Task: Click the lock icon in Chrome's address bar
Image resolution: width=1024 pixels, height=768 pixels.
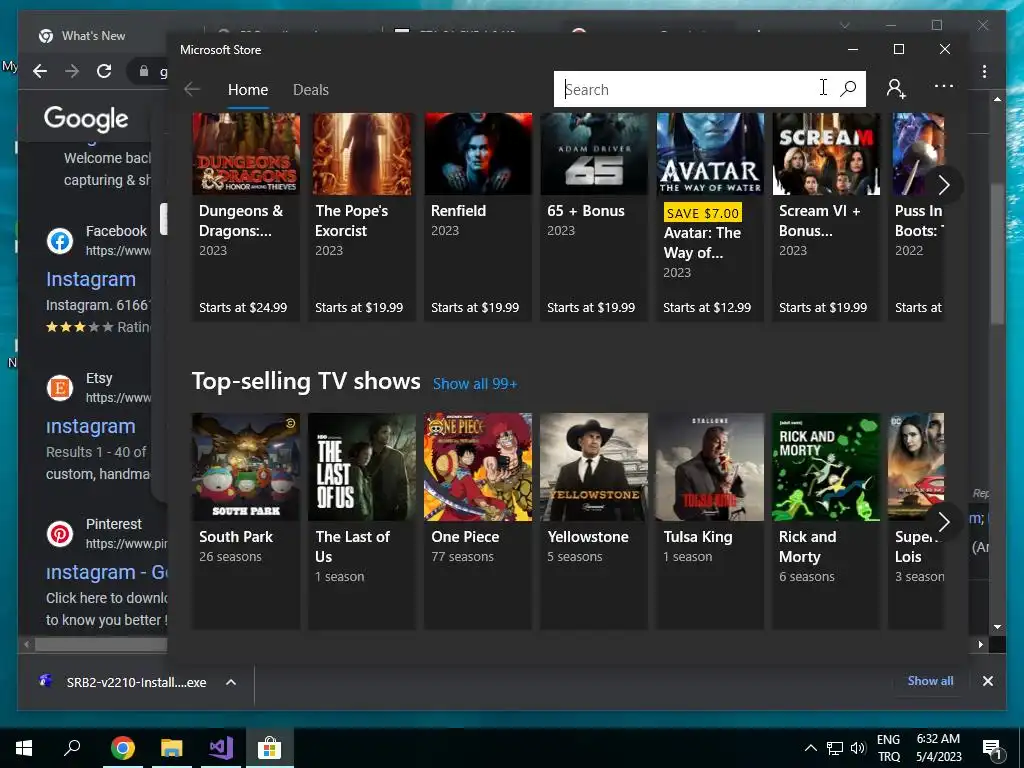Action: point(144,71)
